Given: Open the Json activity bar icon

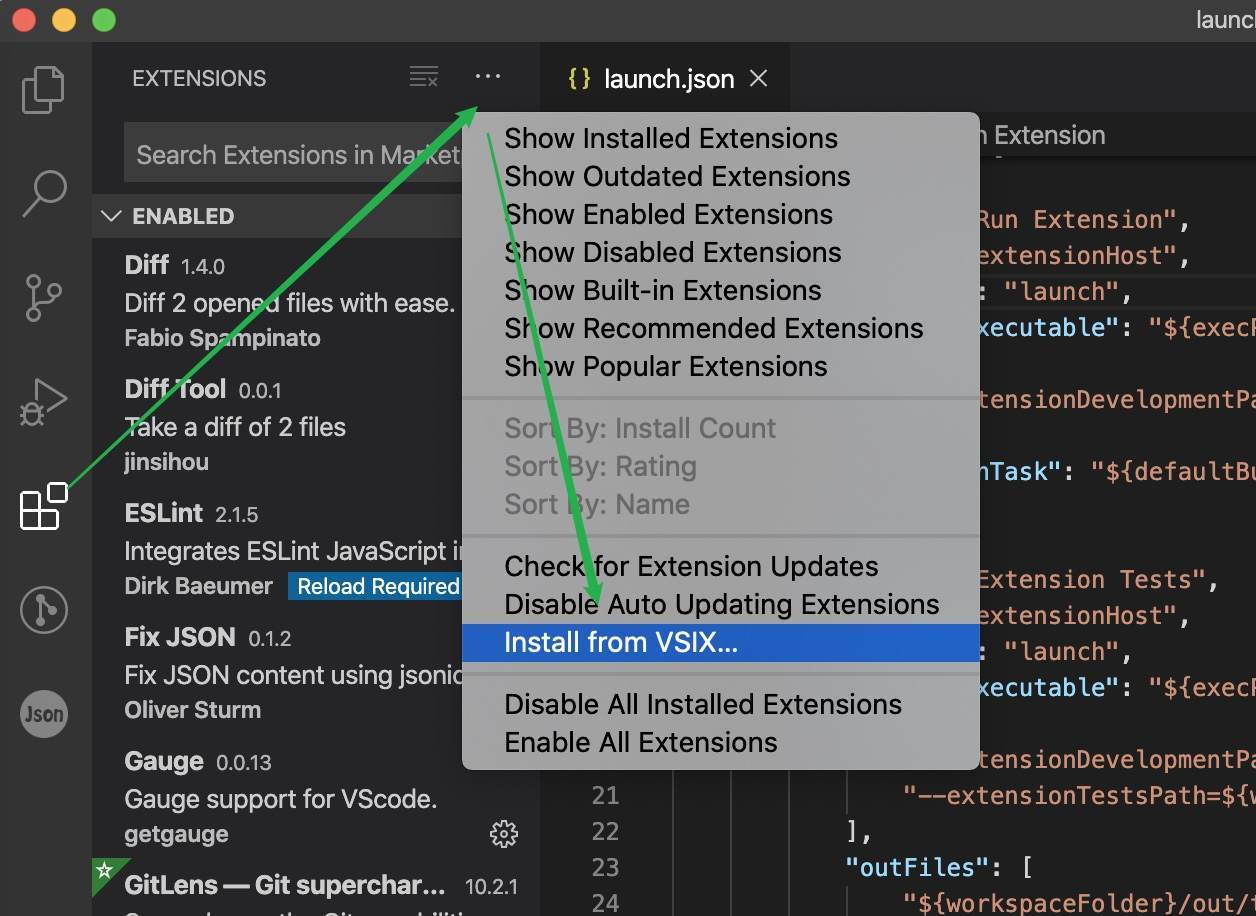Looking at the screenshot, I should [44, 714].
